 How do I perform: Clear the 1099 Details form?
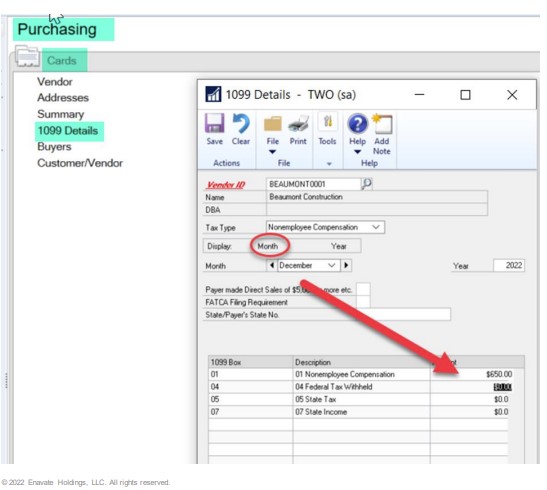(241, 129)
